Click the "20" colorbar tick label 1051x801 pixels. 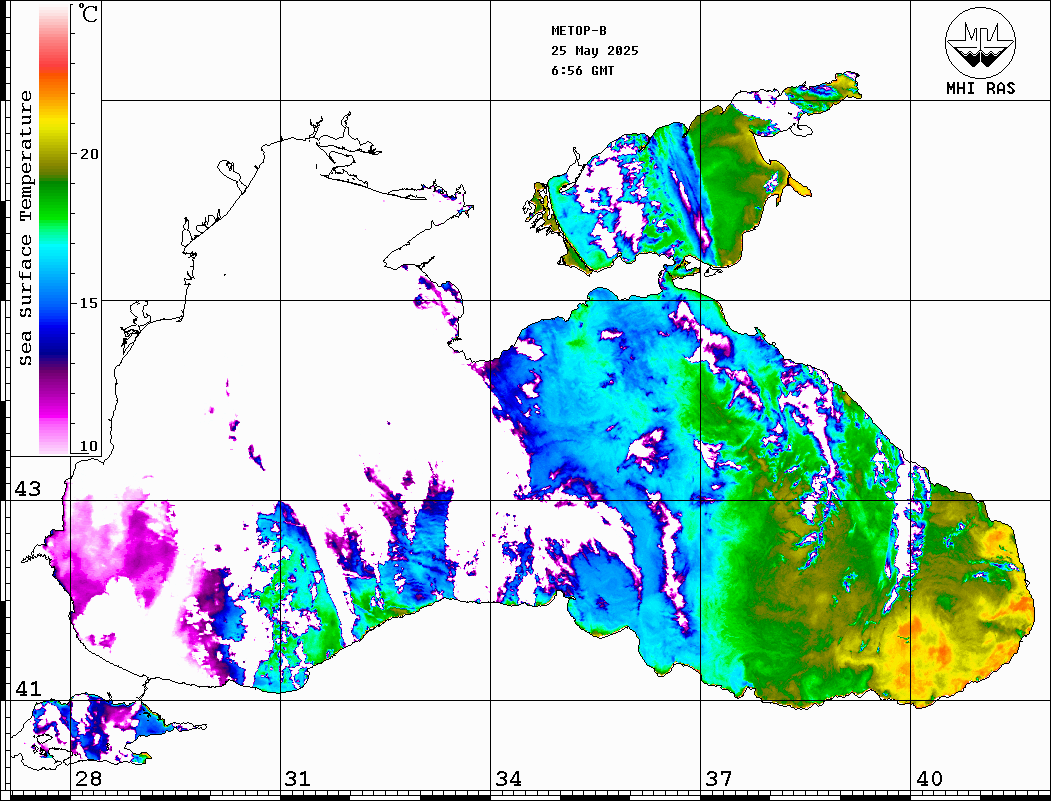[x=88, y=154]
